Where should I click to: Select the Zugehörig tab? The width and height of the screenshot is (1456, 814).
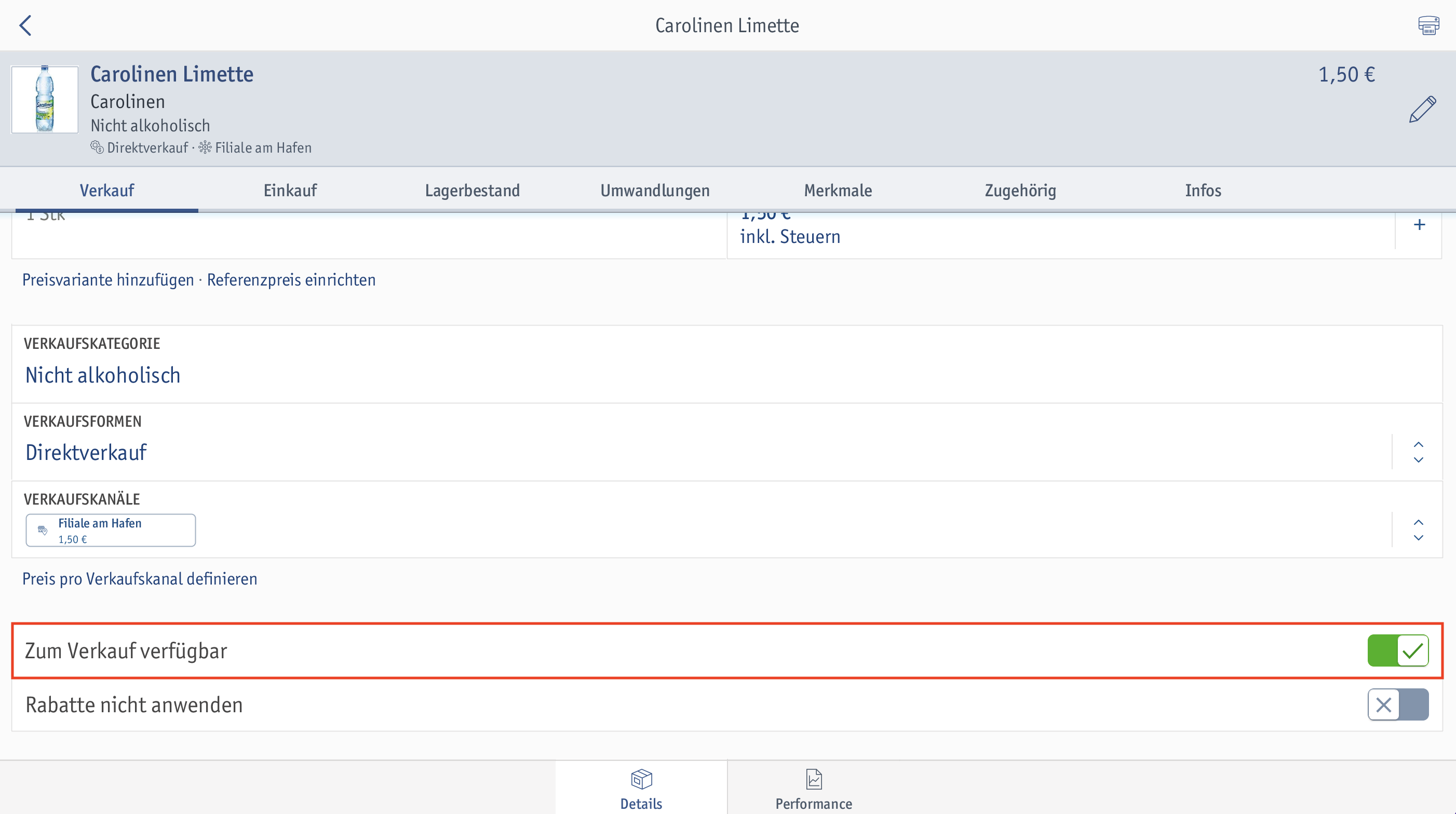coord(1020,191)
